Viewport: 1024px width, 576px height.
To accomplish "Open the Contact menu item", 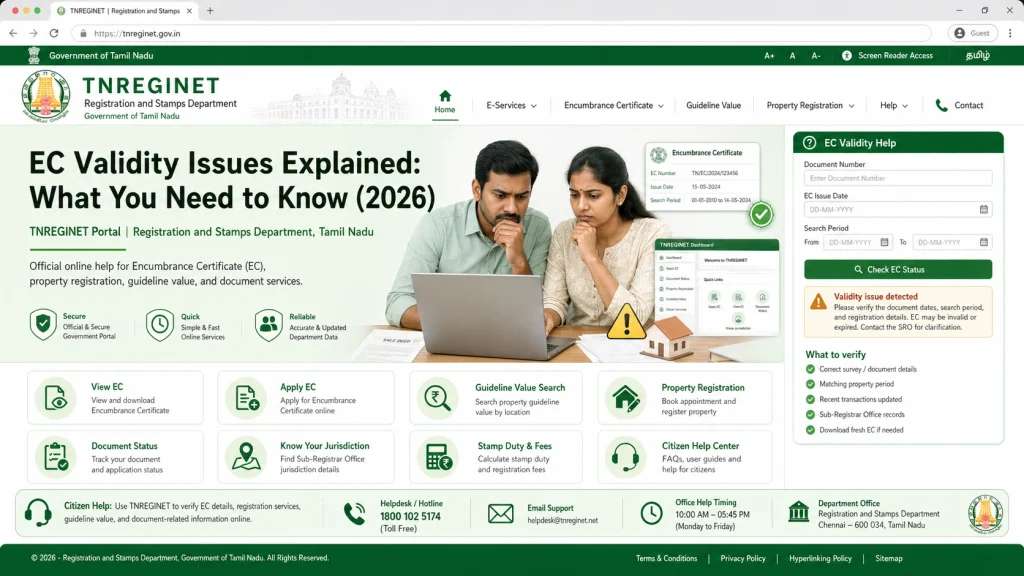I will (x=968, y=105).
